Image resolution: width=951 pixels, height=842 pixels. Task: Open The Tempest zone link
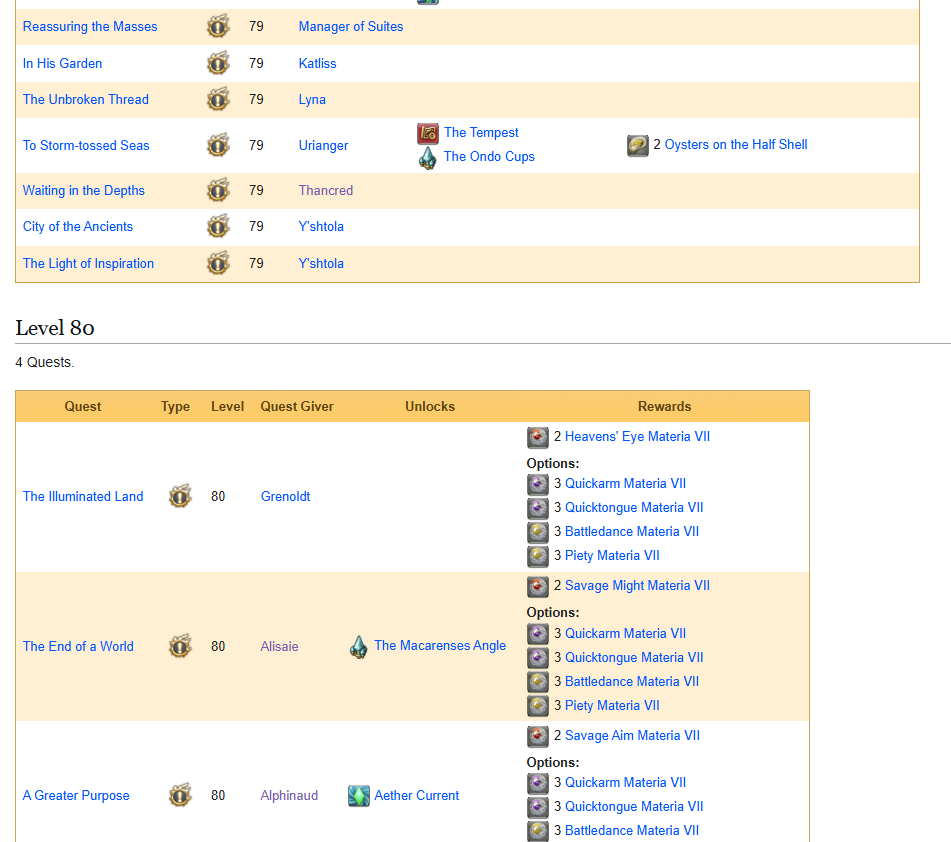[481, 132]
